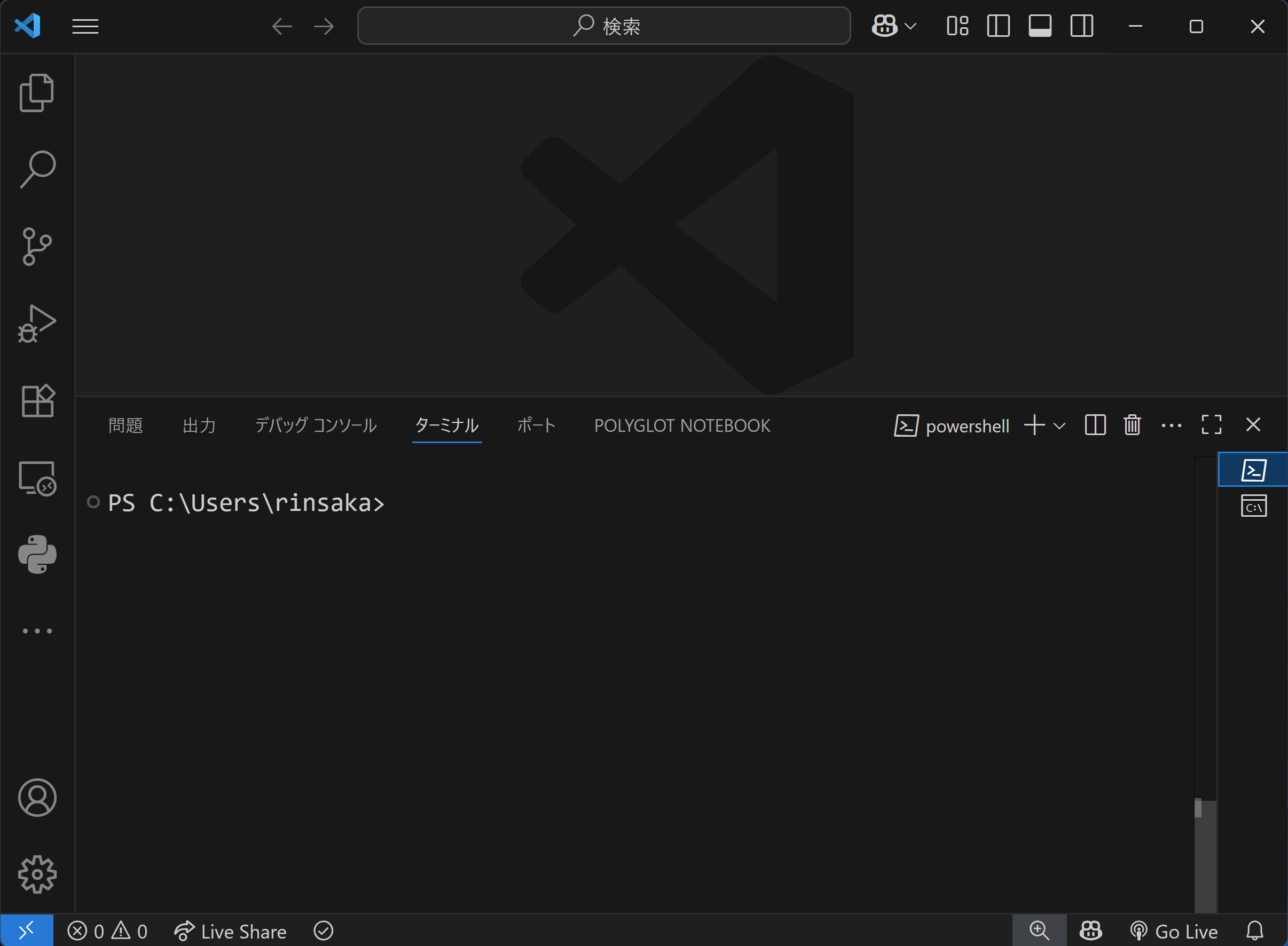
Task: Open Copilot chat icon in title bar
Action: [x=884, y=26]
